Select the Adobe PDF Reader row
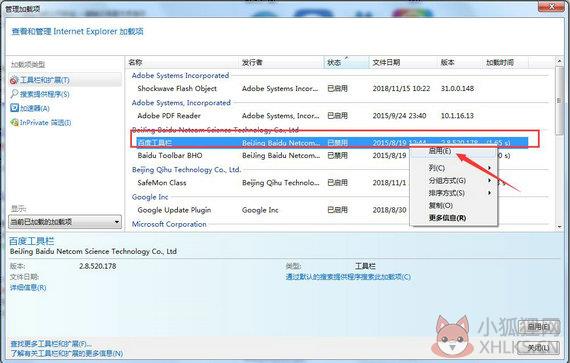This screenshot has height=363, width=570. [x=332, y=116]
